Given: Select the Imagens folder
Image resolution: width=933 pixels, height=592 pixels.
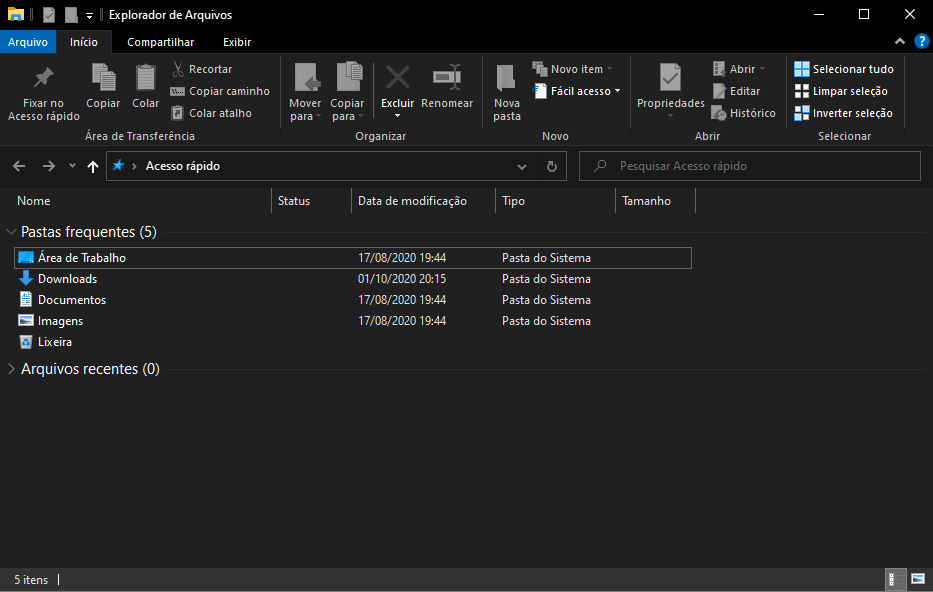Looking at the screenshot, I should [x=353, y=321].
